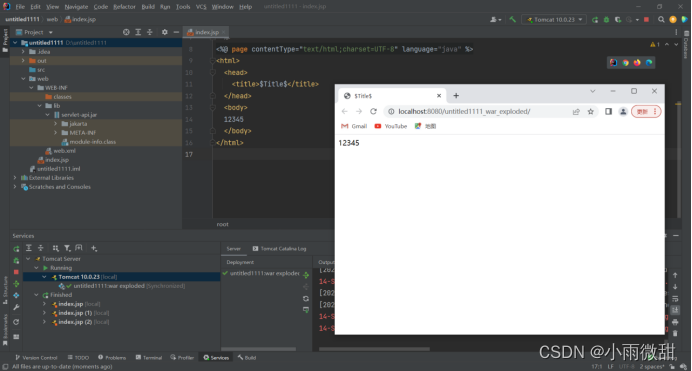Screen dimensions: 692x371
Task: Run with Coverage using the shield icon
Action: [x=618, y=19]
